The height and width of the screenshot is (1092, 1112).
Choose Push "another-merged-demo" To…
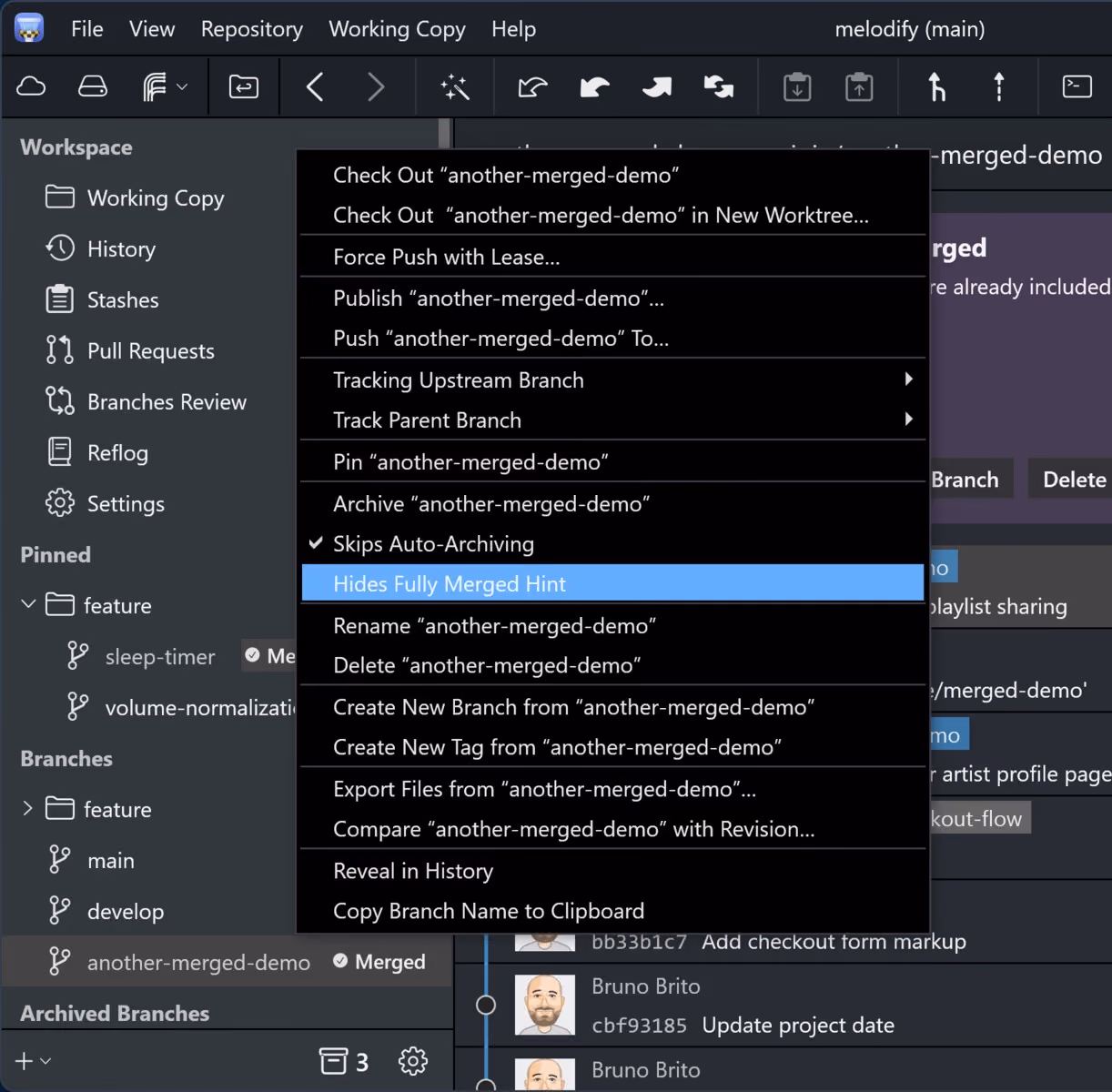click(613, 339)
